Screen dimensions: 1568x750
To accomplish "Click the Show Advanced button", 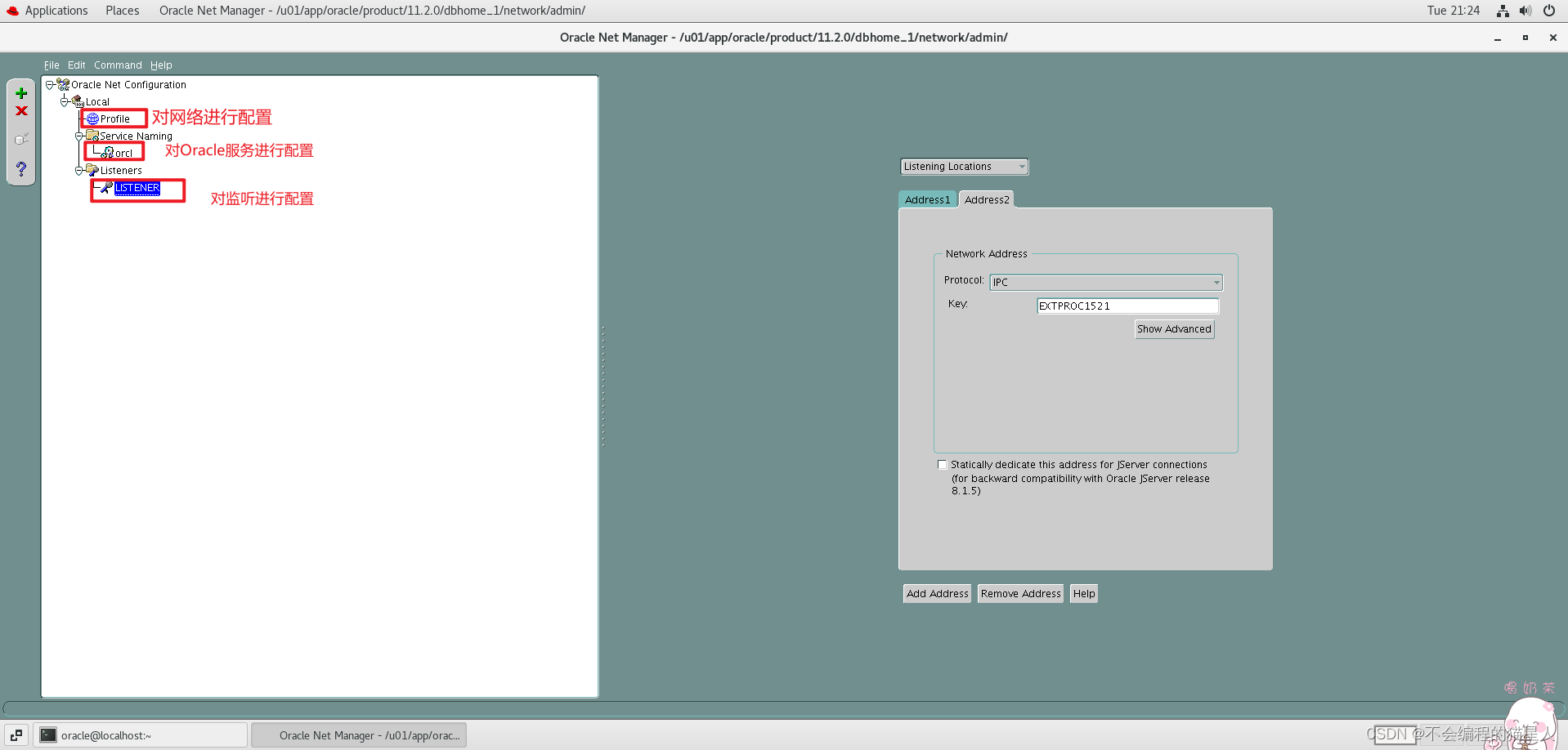I will 1174,329.
